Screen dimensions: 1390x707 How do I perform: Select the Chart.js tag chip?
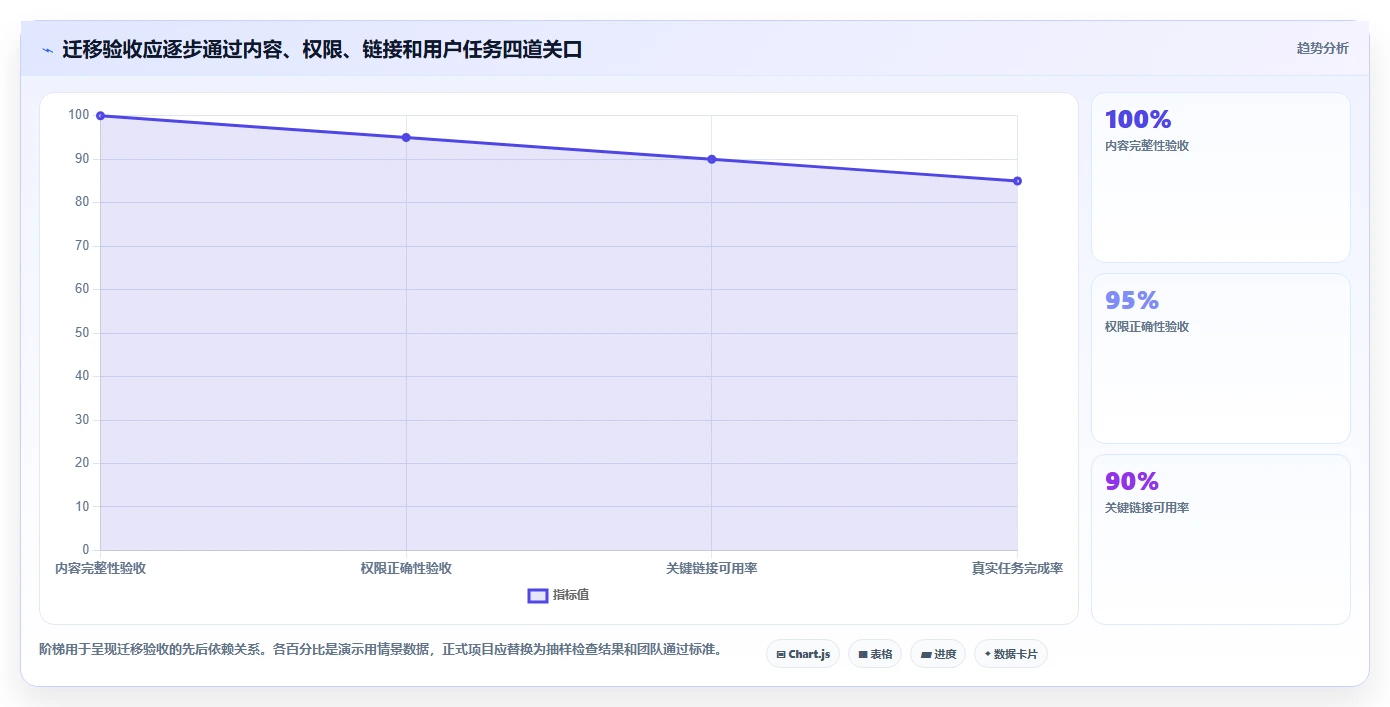pyautogui.click(x=803, y=654)
